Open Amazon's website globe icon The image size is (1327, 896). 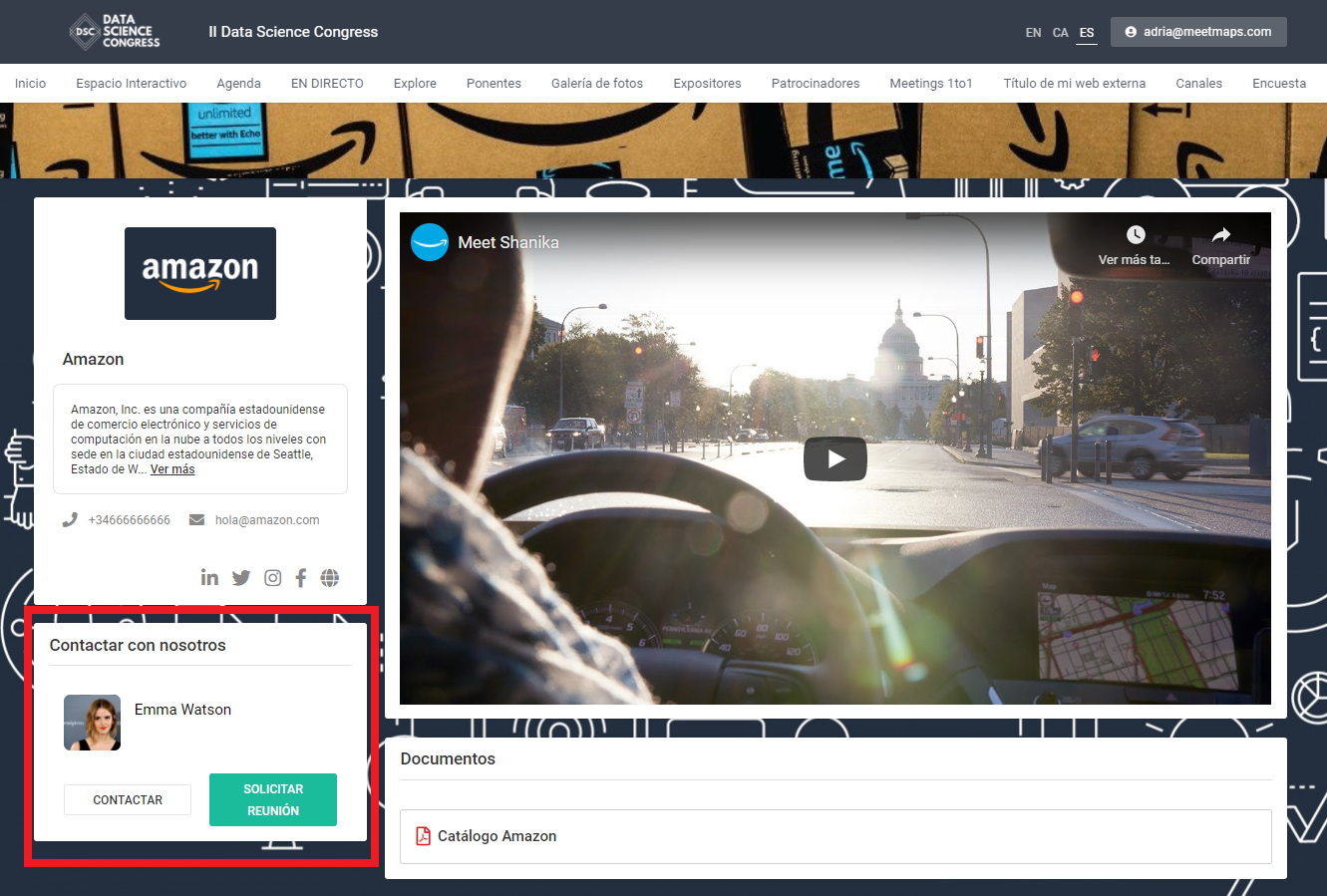330,578
